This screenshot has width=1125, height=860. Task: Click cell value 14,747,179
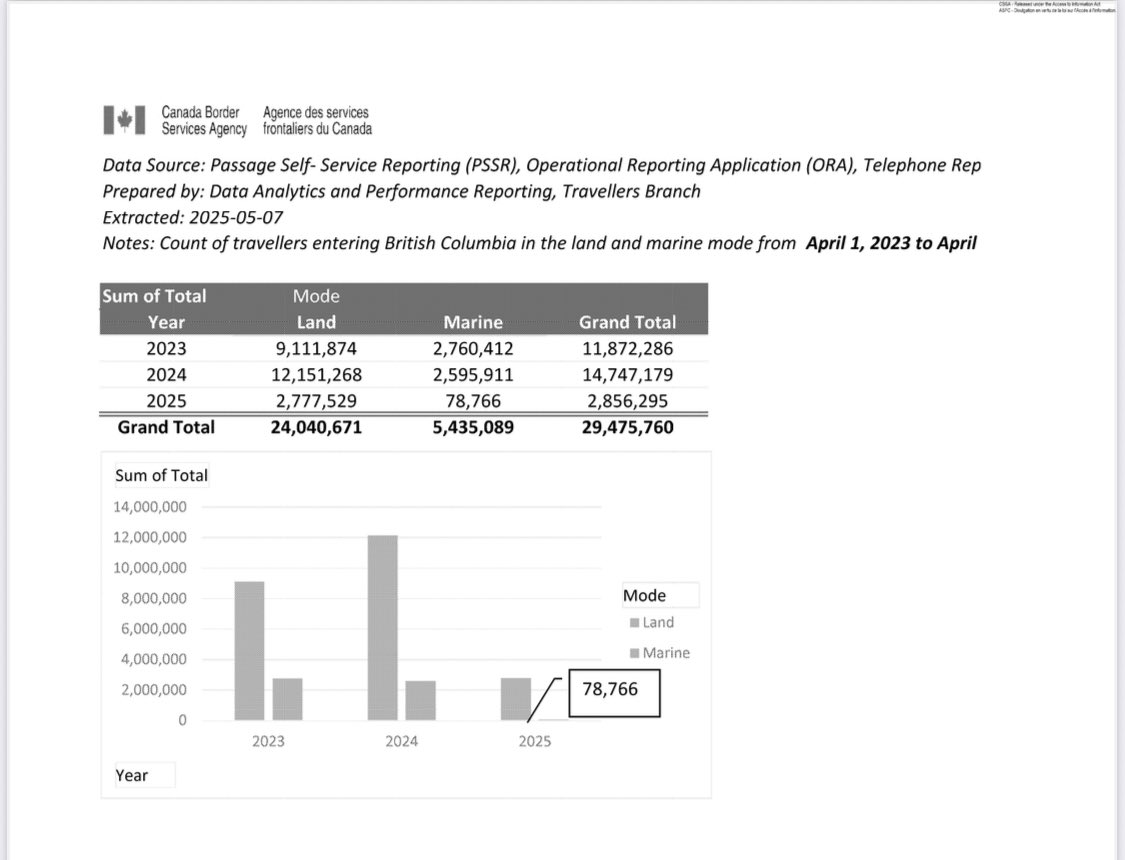628,375
